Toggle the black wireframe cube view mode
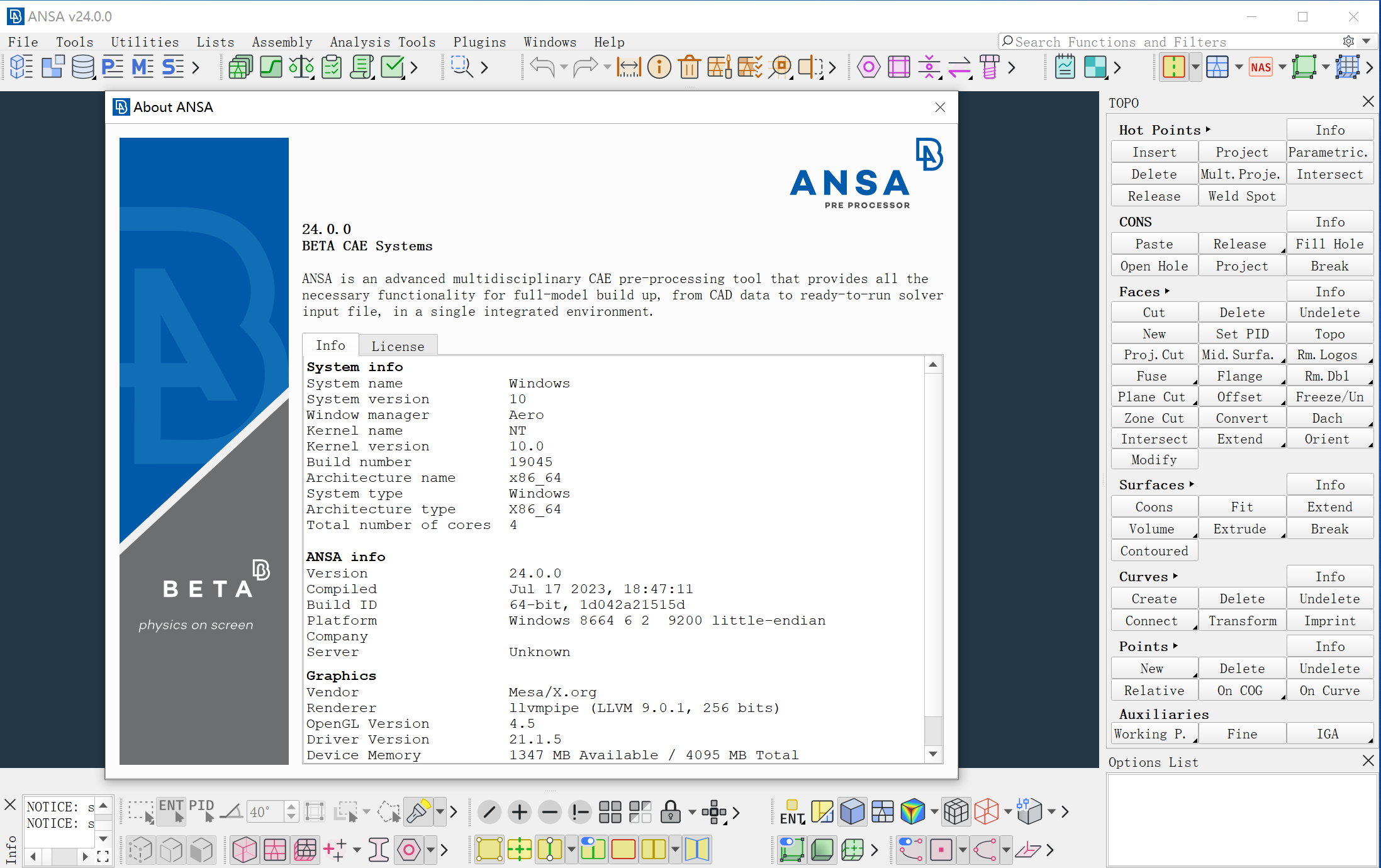1381x868 pixels. point(956,812)
